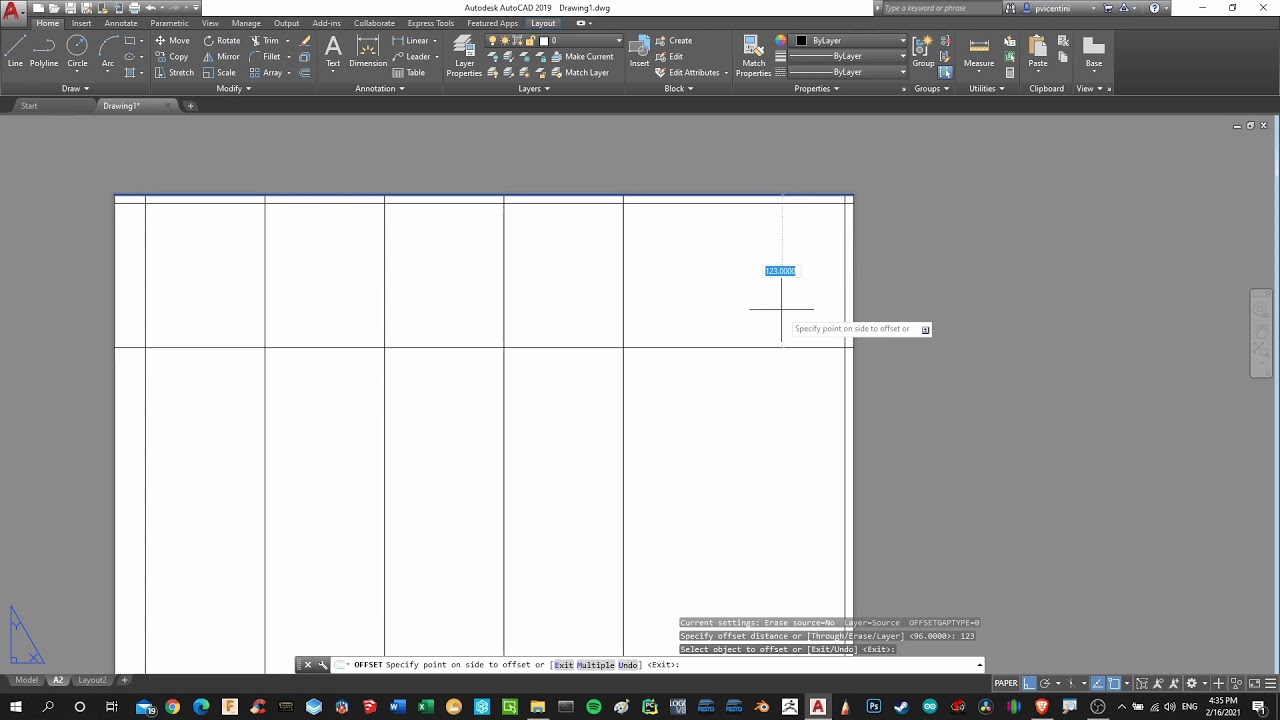Click the Mirror tool

coord(221,57)
